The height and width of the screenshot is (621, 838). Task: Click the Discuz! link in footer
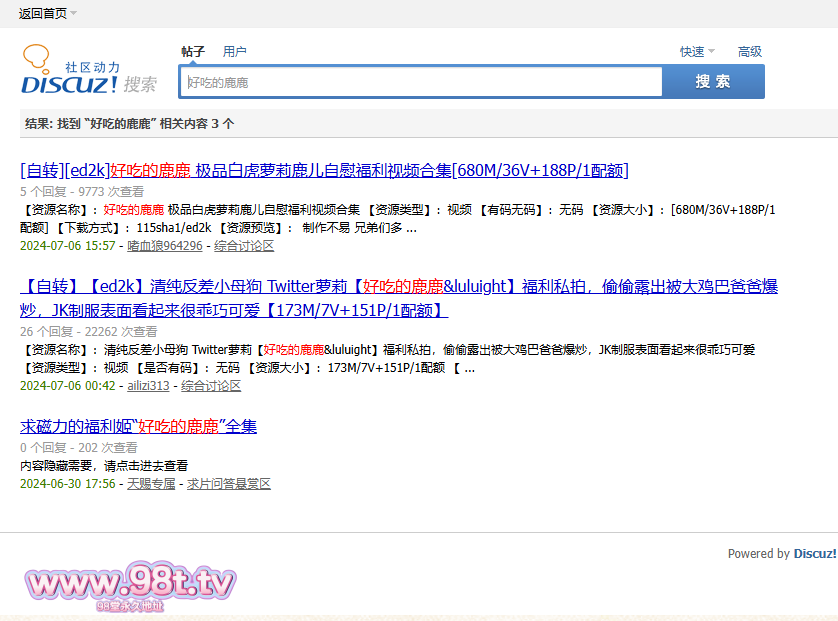pos(815,554)
